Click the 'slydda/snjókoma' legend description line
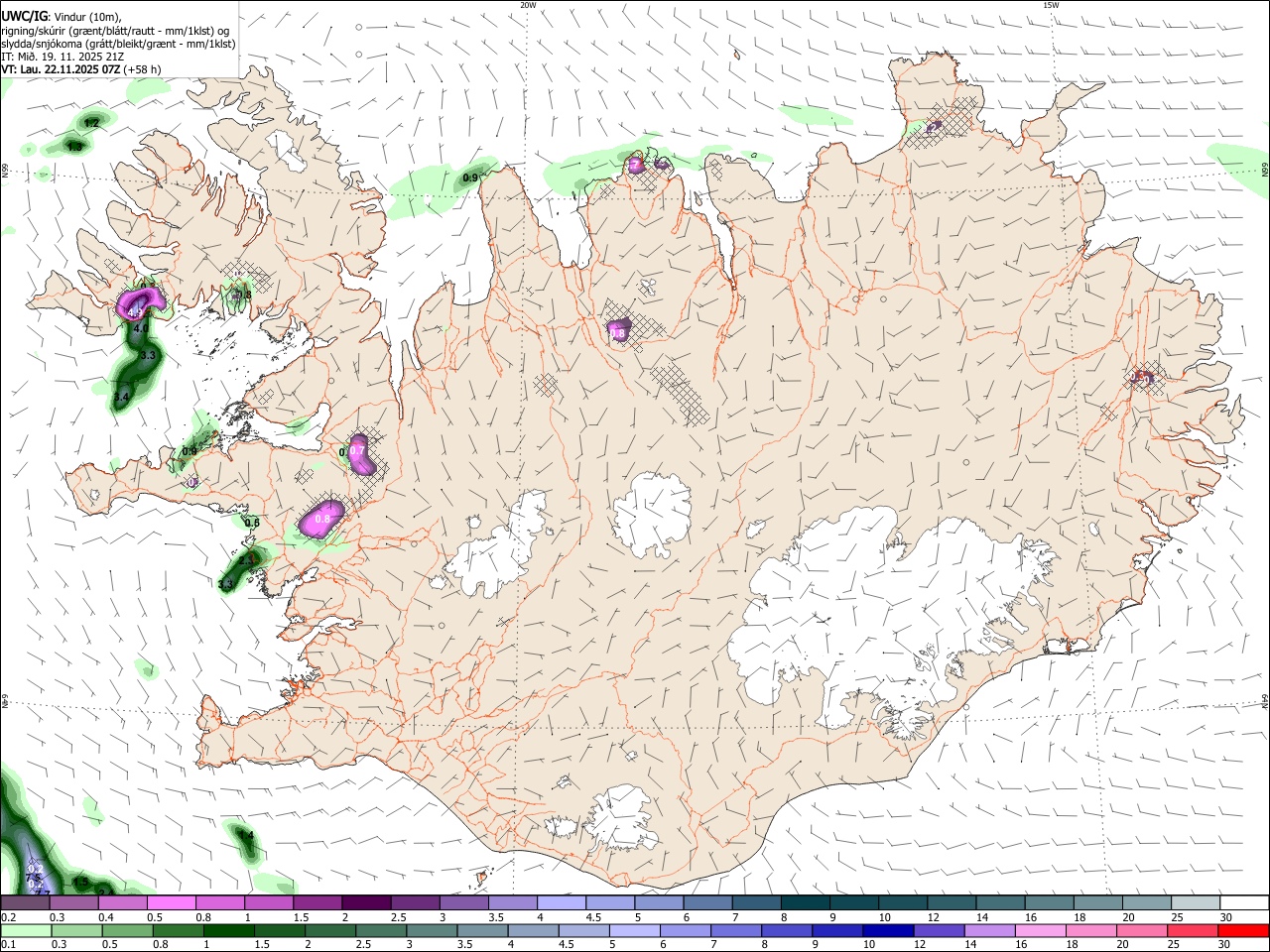1270x952 pixels. [118, 44]
